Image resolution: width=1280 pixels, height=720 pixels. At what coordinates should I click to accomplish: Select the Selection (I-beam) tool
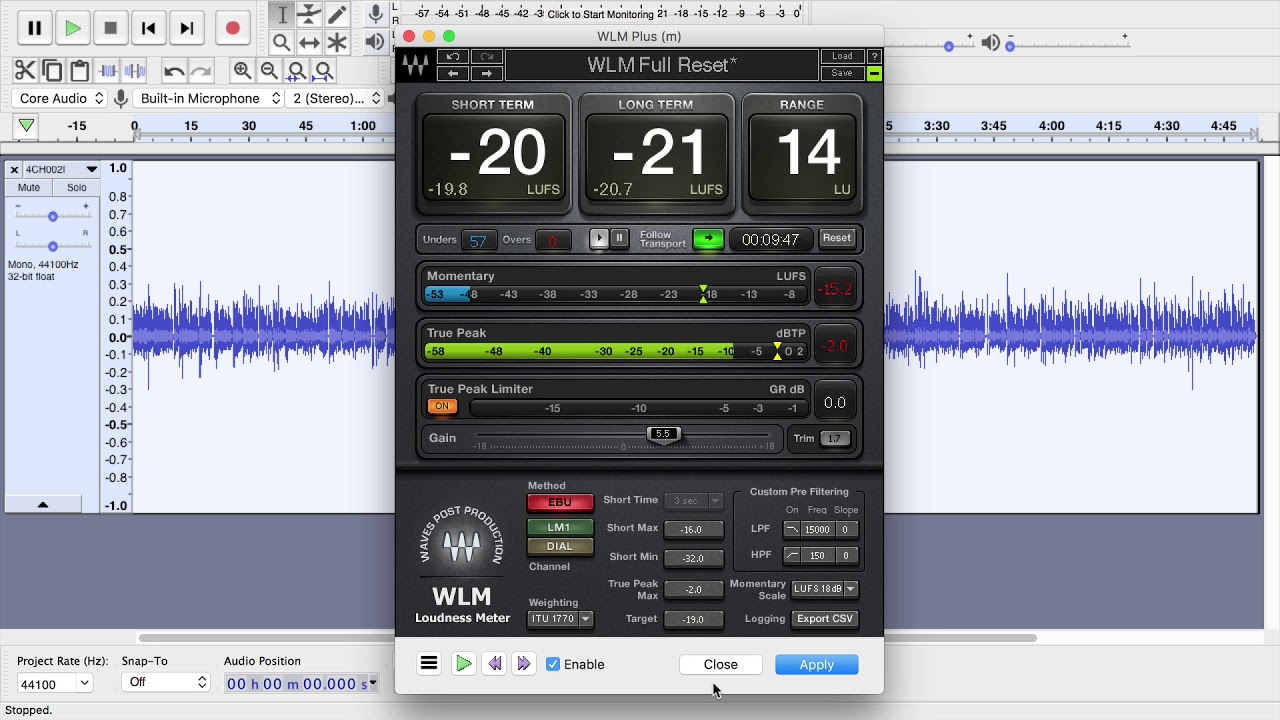282,15
